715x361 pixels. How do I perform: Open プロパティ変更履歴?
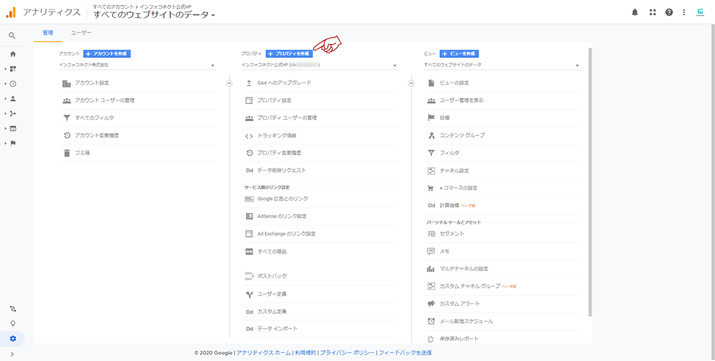(319, 153)
